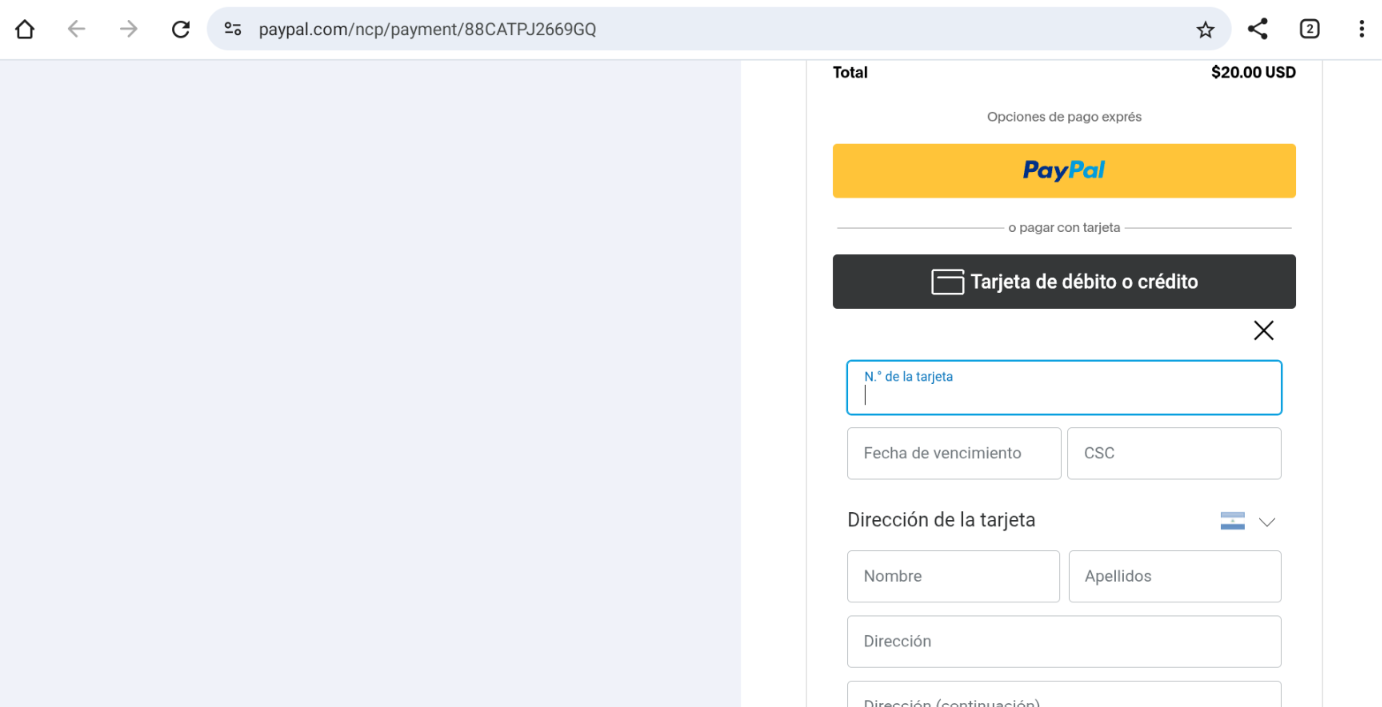Click the Dirección de la tarjeta heading

941,520
